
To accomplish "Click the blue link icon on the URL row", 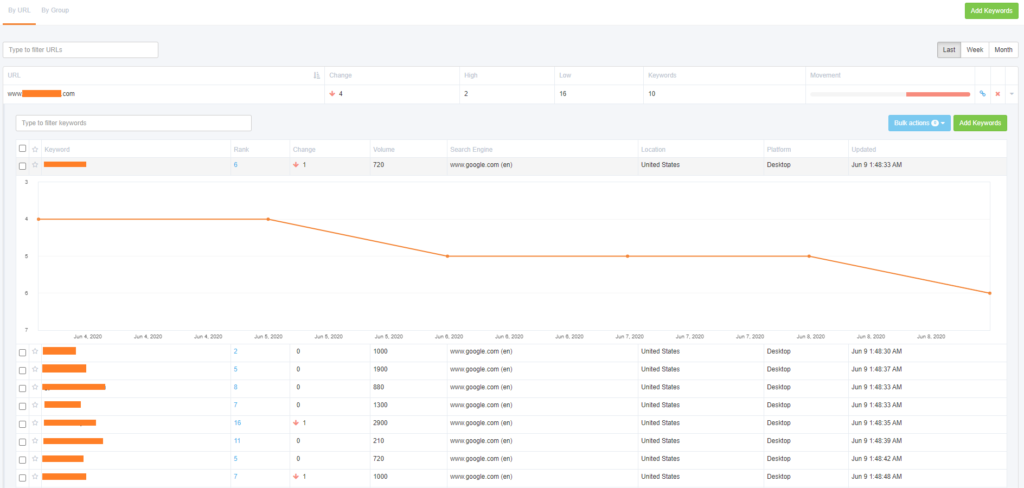I will 983,94.
